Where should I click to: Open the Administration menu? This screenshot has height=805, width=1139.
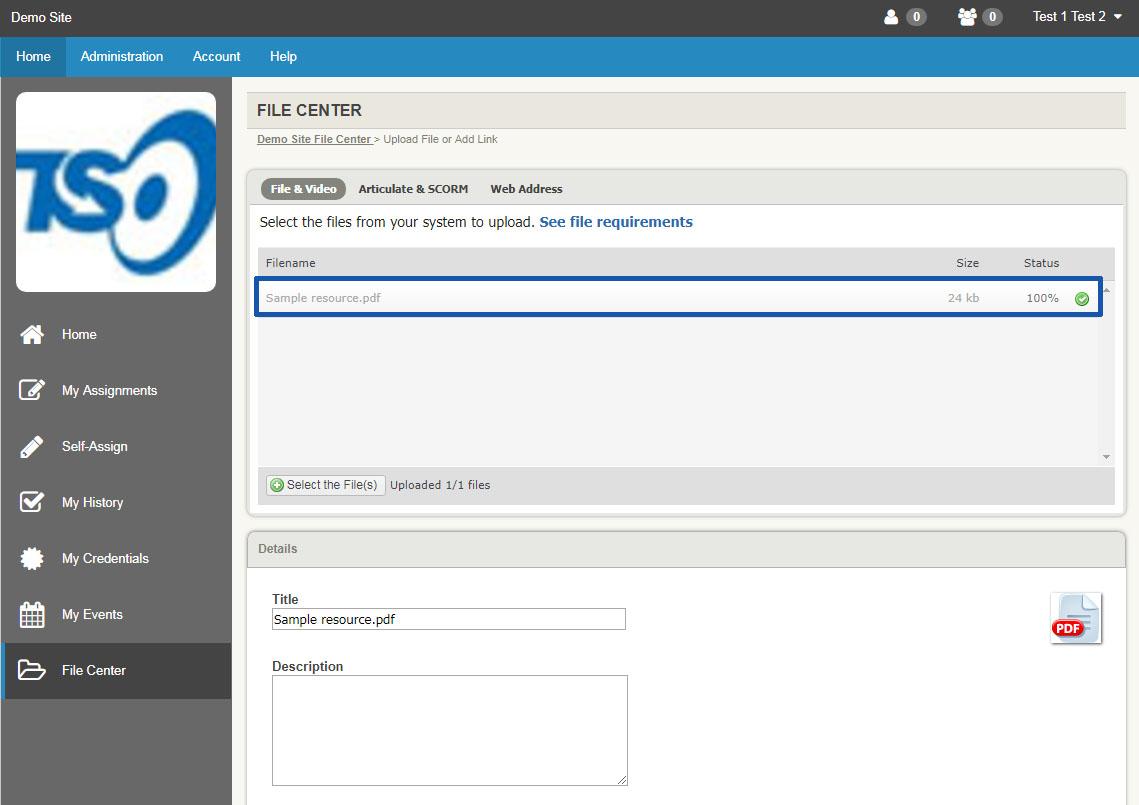[x=121, y=56]
